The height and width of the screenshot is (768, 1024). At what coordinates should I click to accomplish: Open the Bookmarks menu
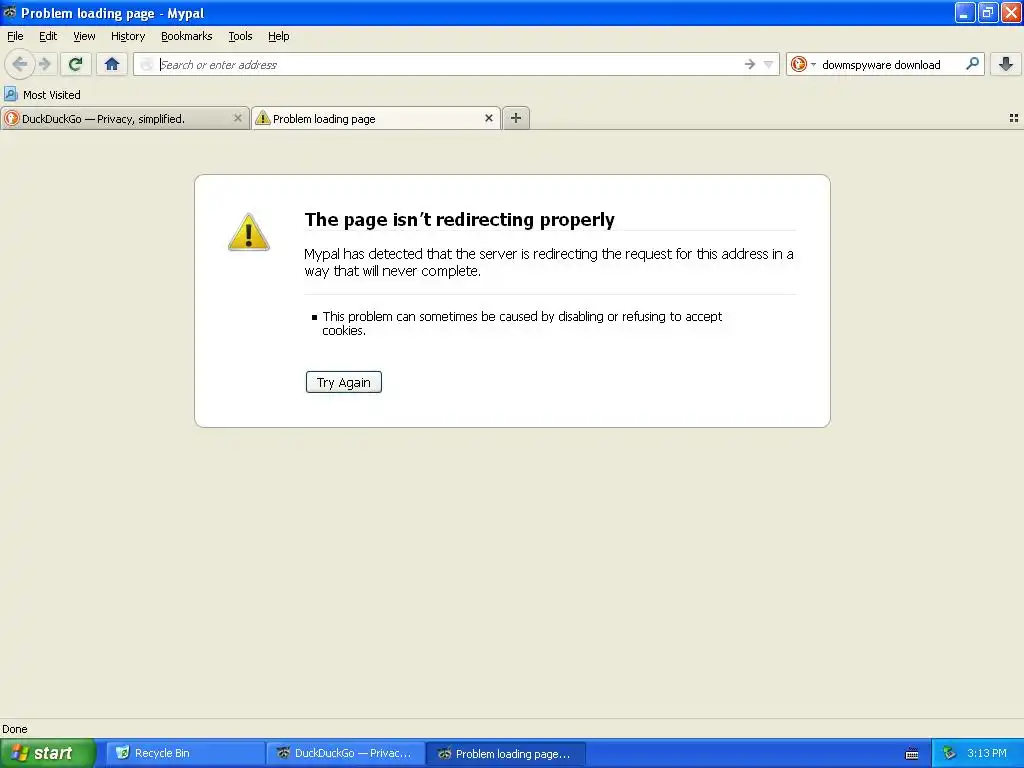pyautogui.click(x=187, y=36)
